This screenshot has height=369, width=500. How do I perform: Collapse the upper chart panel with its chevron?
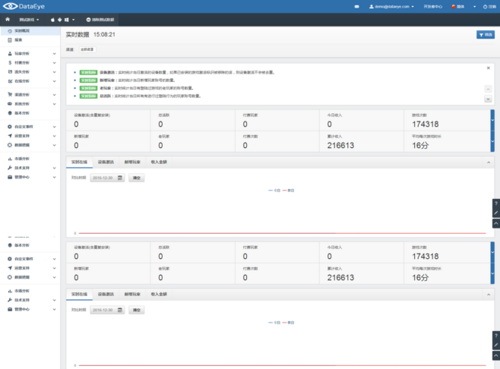coord(488,162)
